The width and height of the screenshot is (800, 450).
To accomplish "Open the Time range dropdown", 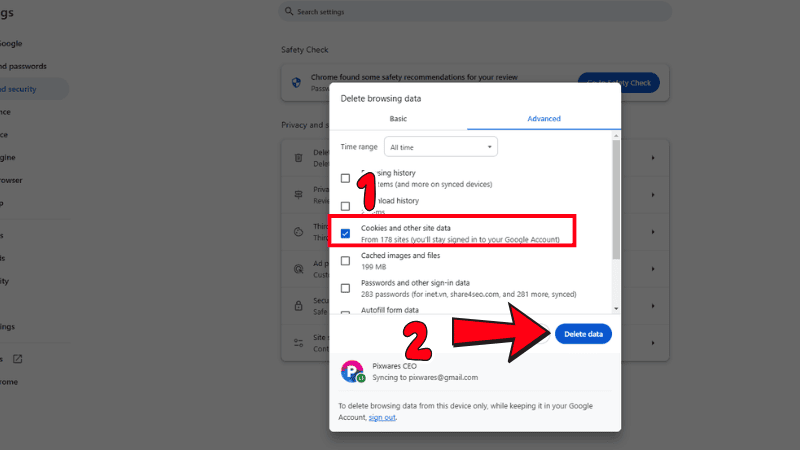I will click(441, 147).
